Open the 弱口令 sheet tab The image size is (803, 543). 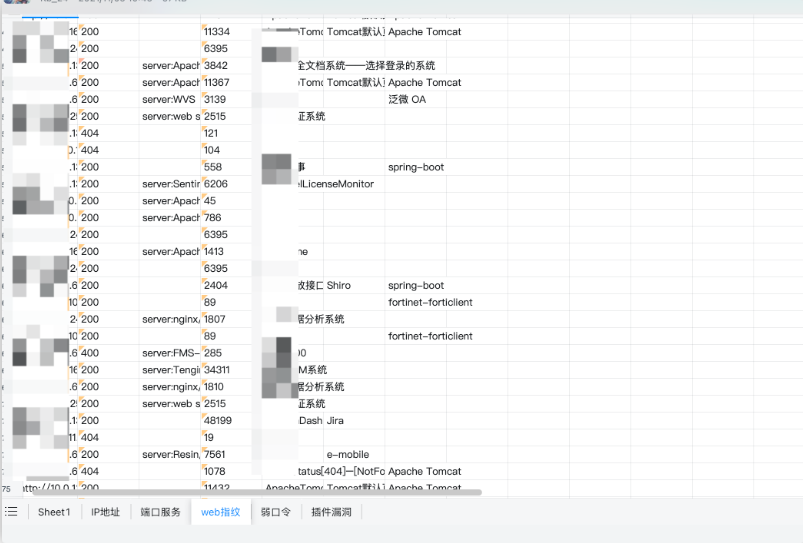pyautogui.click(x=276, y=512)
